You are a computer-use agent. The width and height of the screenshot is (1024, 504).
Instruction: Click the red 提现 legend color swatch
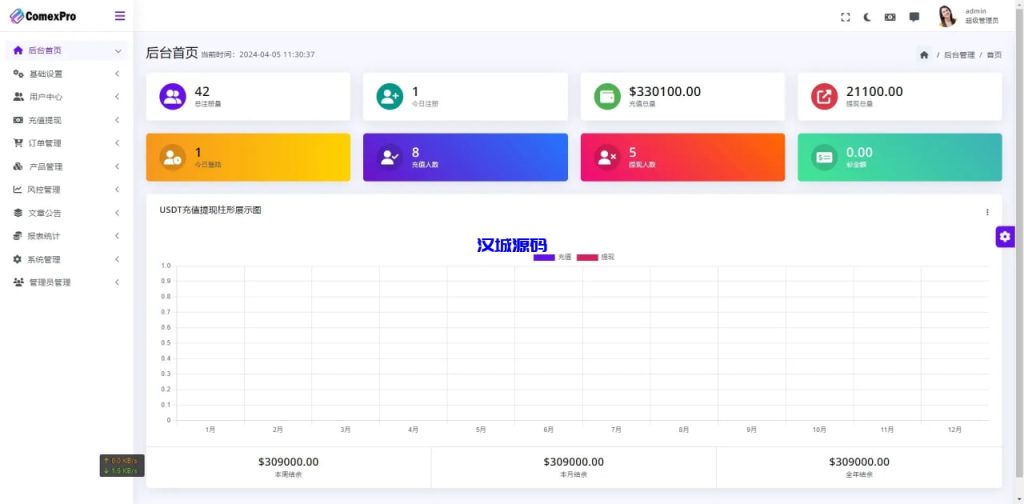587,257
